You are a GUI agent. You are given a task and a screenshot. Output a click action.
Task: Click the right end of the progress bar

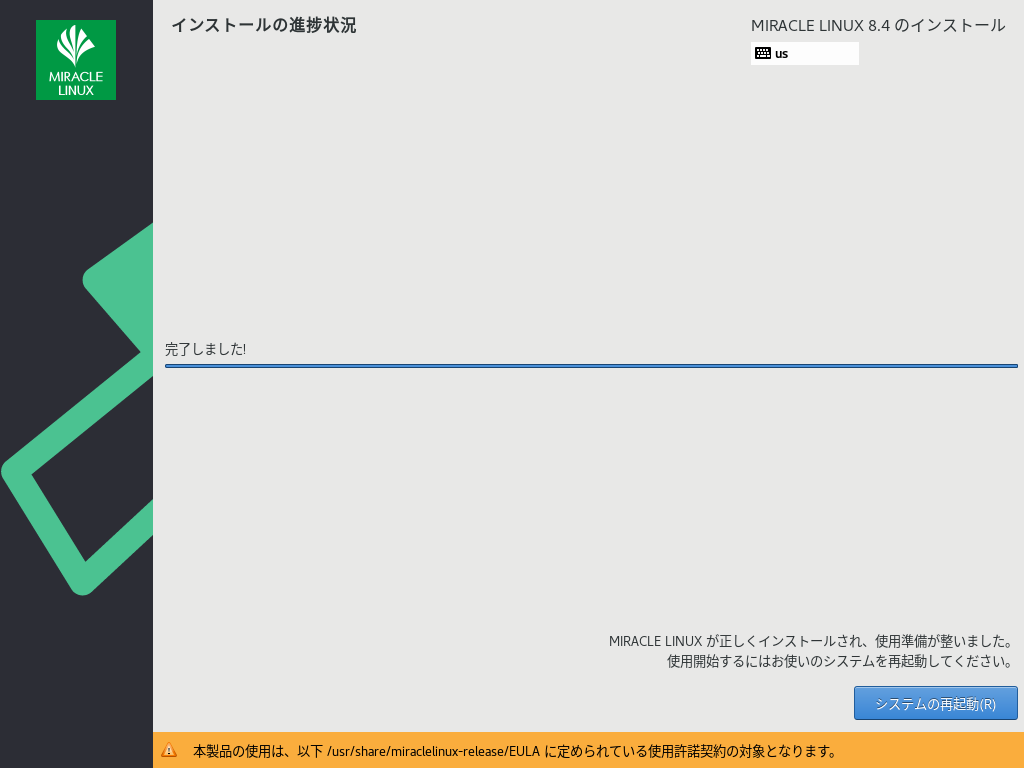[1010, 366]
